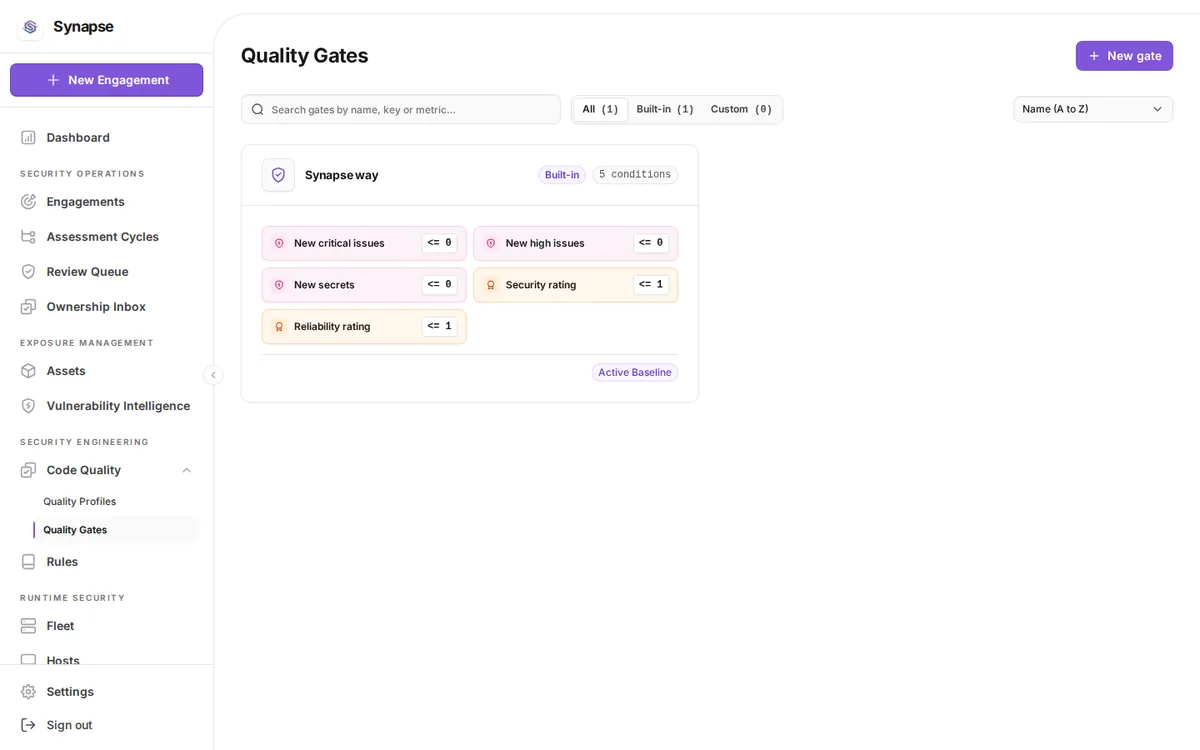Screen dimensions: 1200x750
Task: Click the Assets cube icon
Action: coord(28,371)
